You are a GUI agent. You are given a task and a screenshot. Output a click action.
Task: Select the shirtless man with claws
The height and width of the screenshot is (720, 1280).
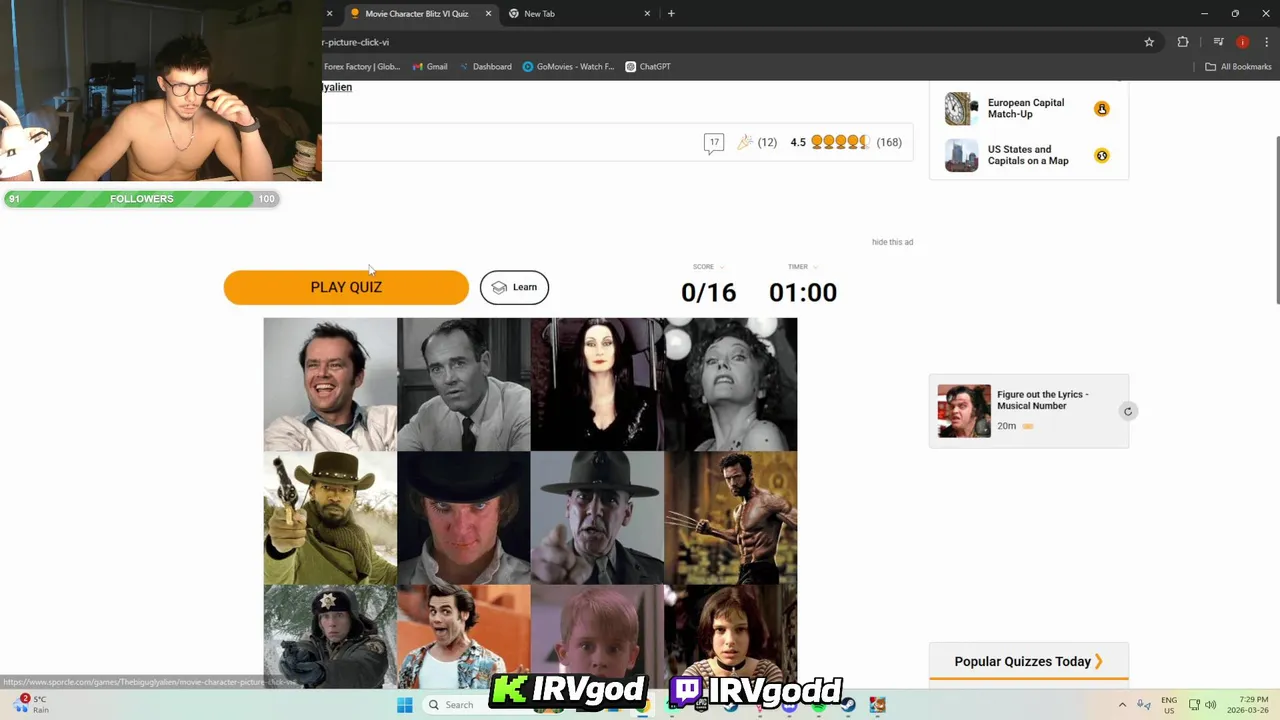click(x=731, y=518)
